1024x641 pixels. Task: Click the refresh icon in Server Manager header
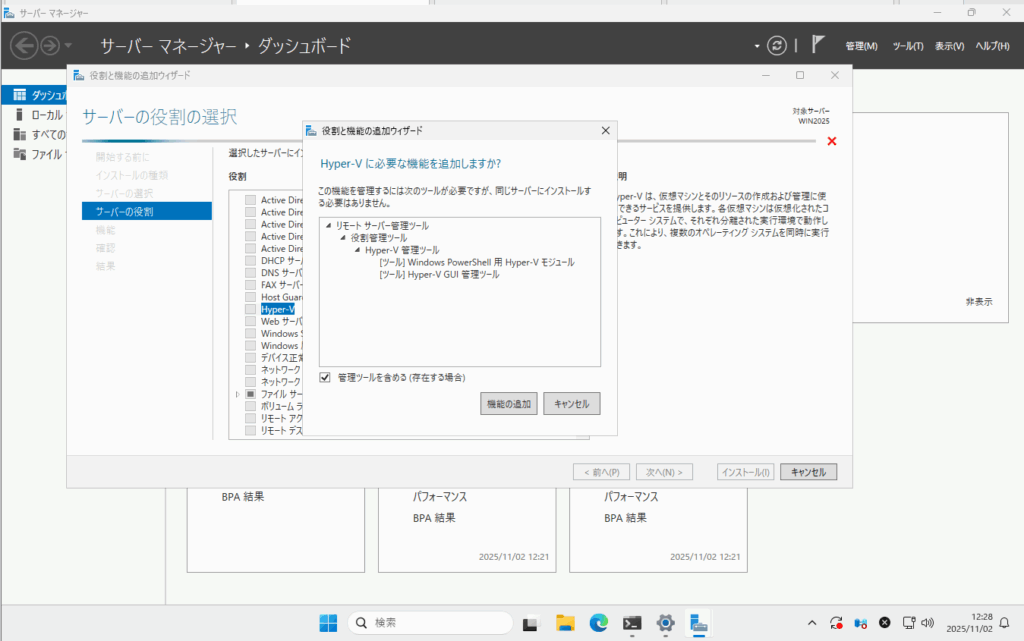(777, 46)
